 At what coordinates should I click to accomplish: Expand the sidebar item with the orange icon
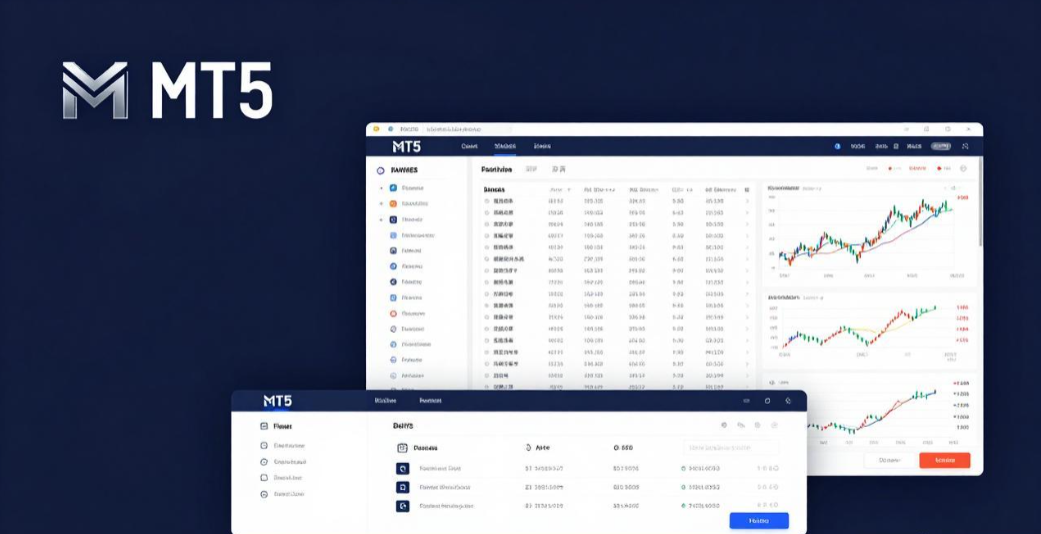click(x=381, y=204)
